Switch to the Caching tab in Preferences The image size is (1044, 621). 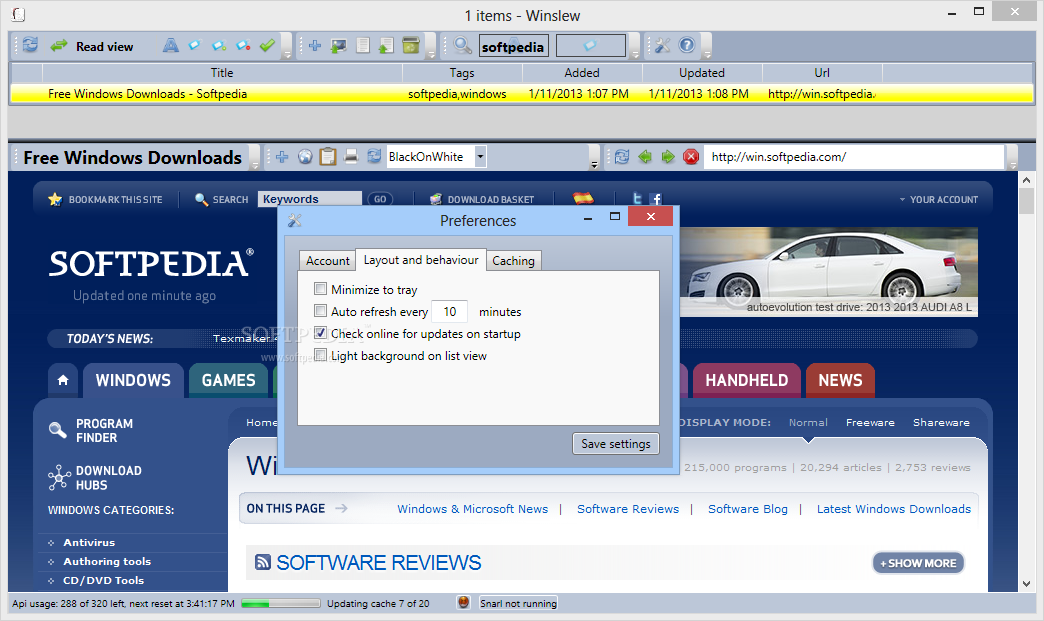point(513,261)
